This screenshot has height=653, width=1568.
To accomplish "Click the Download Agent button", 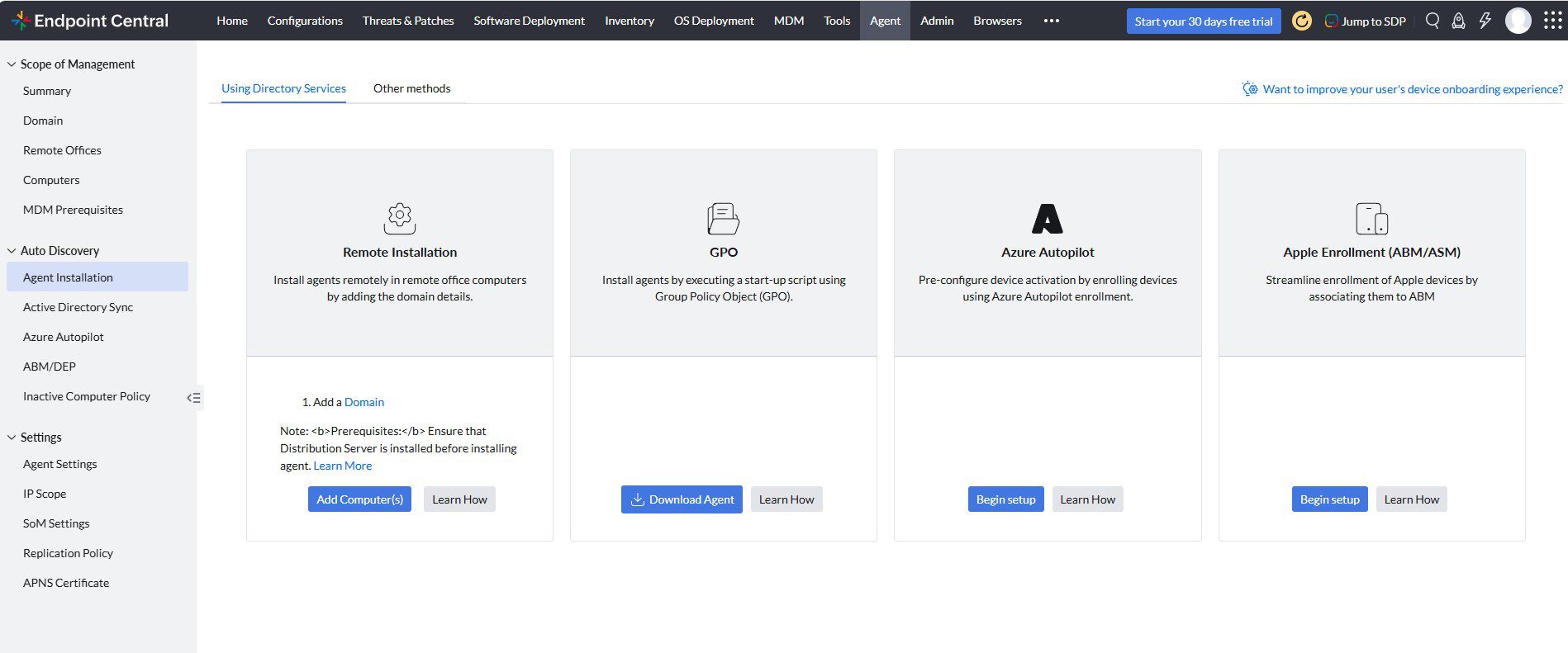I will click(x=682, y=499).
